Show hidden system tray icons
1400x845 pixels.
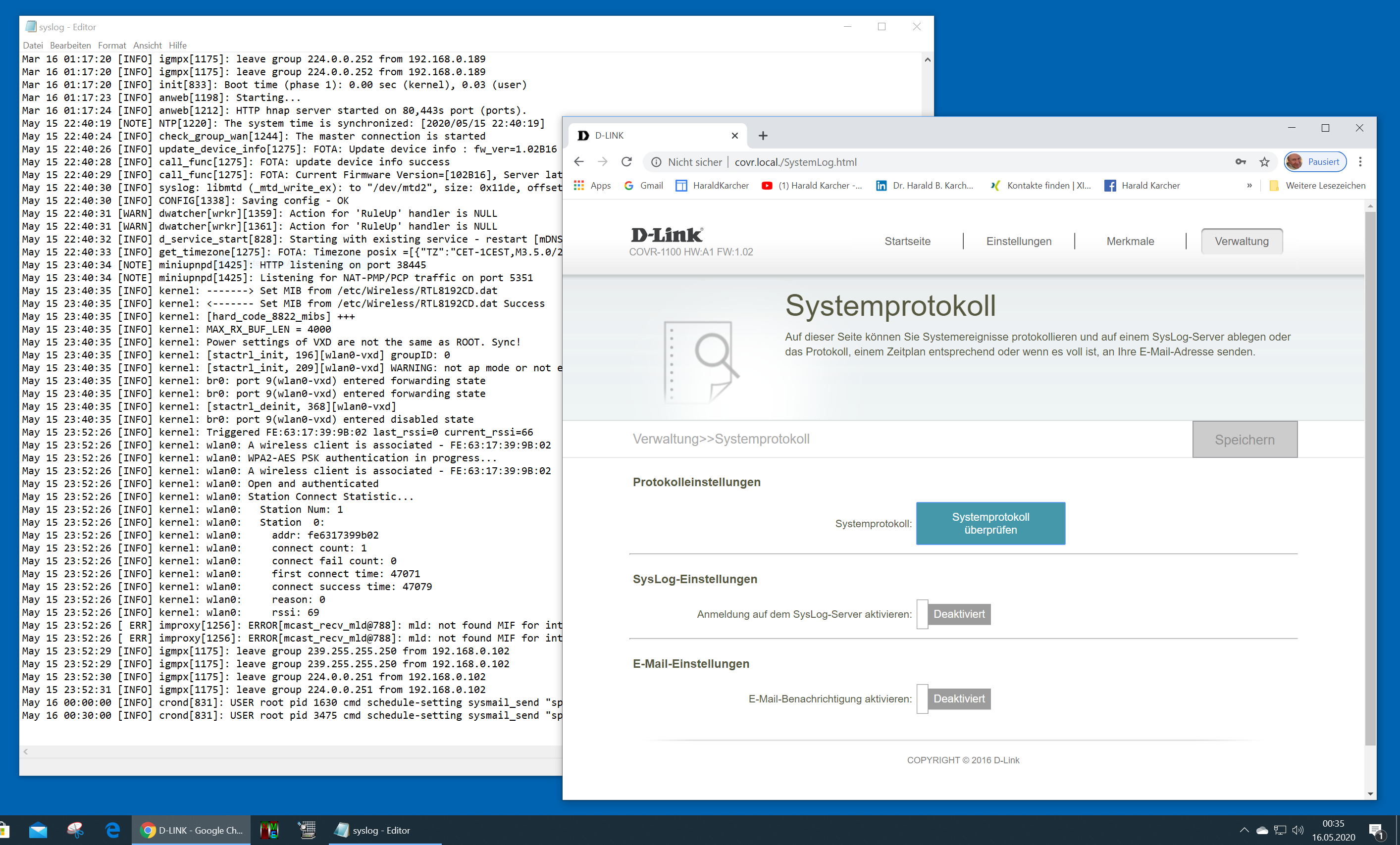[1244, 830]
